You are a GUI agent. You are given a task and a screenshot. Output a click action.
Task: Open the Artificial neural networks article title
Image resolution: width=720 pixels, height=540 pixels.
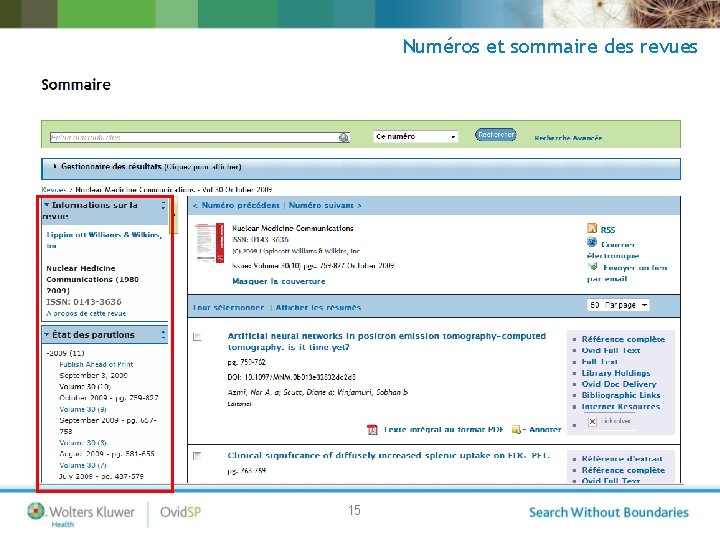tap(387, 341)
